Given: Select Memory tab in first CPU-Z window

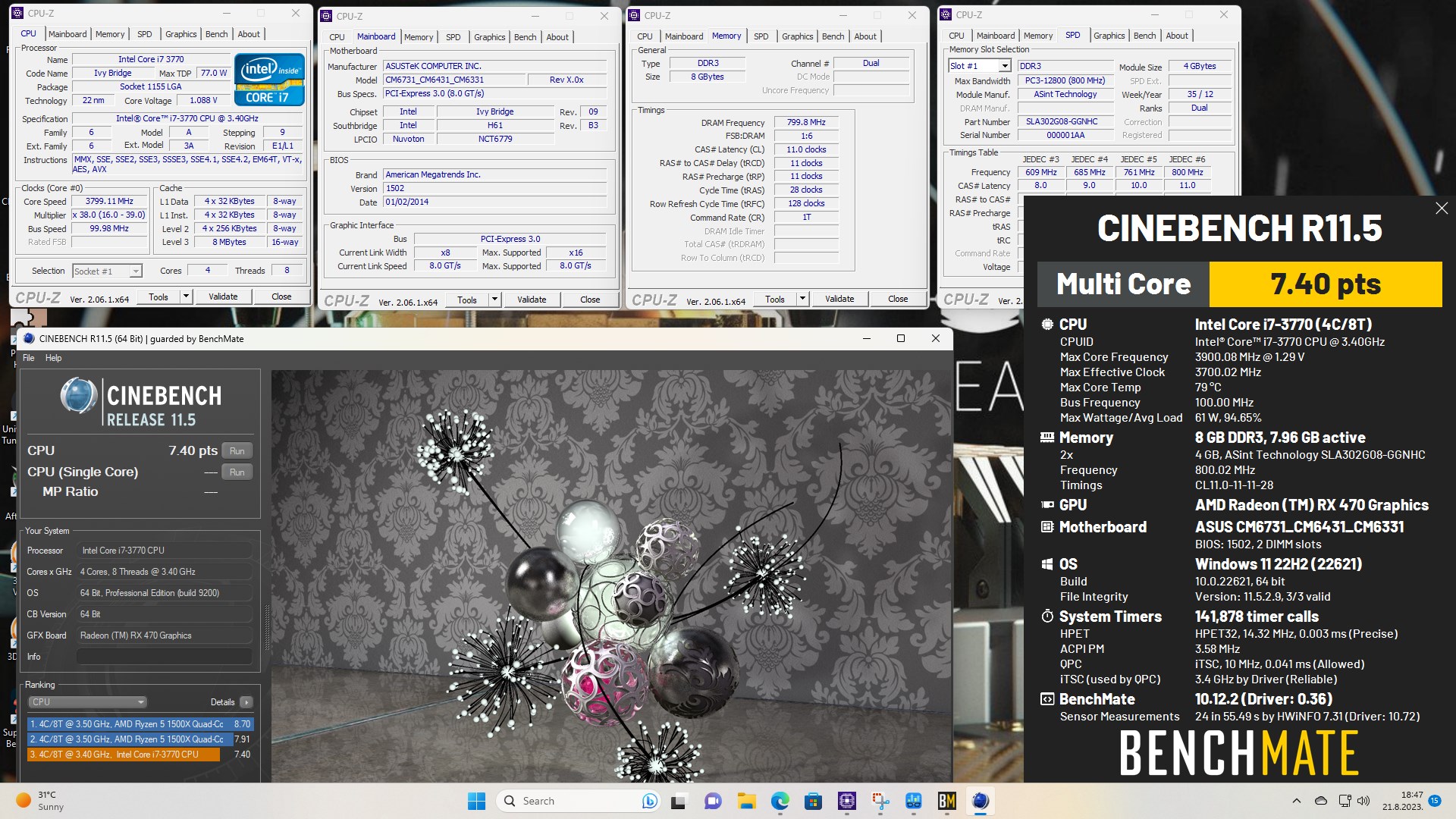Looking at the screenshot, I should [110, 34].
